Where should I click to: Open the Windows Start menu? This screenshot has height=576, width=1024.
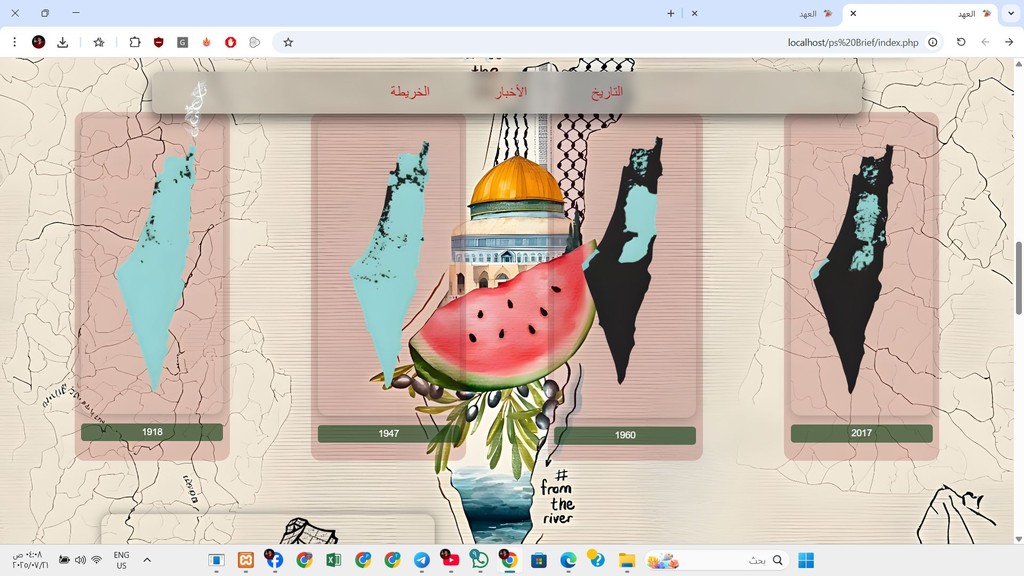(807, 560)
